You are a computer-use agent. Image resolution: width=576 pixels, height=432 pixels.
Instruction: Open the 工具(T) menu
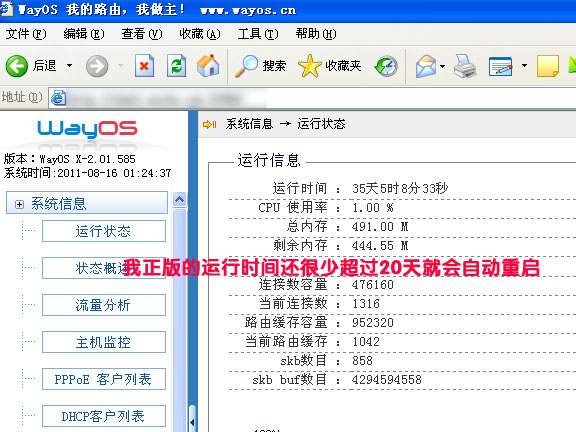(258, 34)
